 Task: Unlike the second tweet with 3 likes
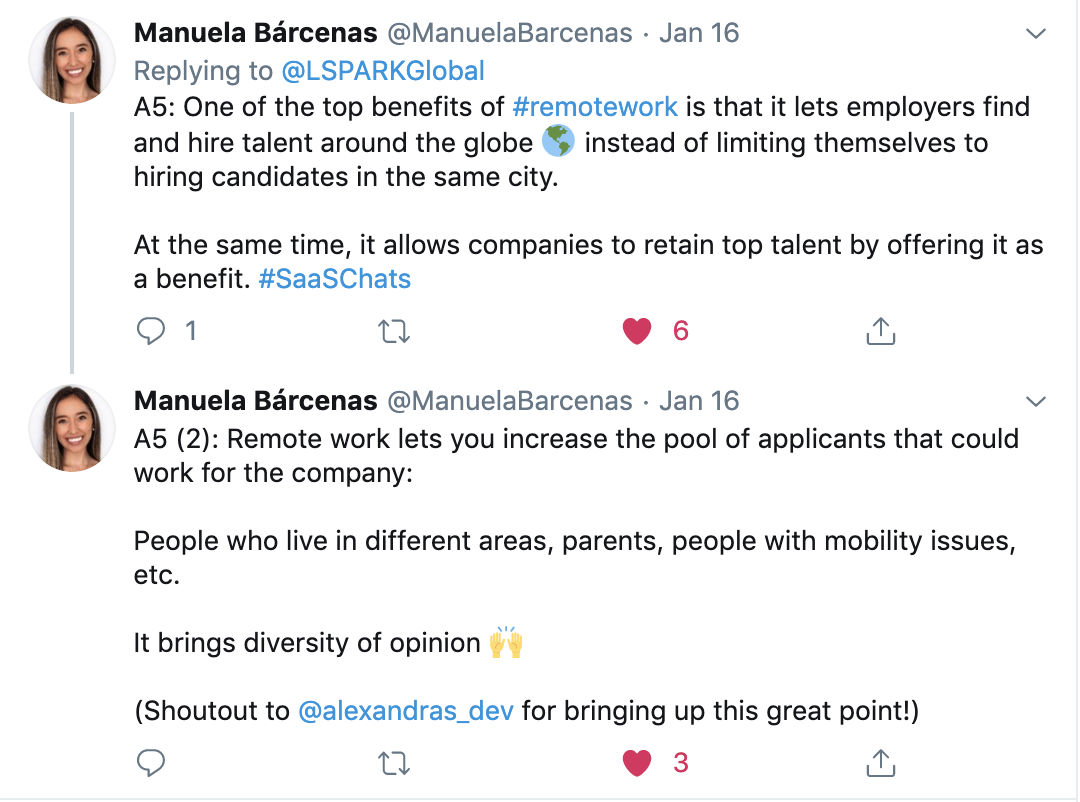637,763
